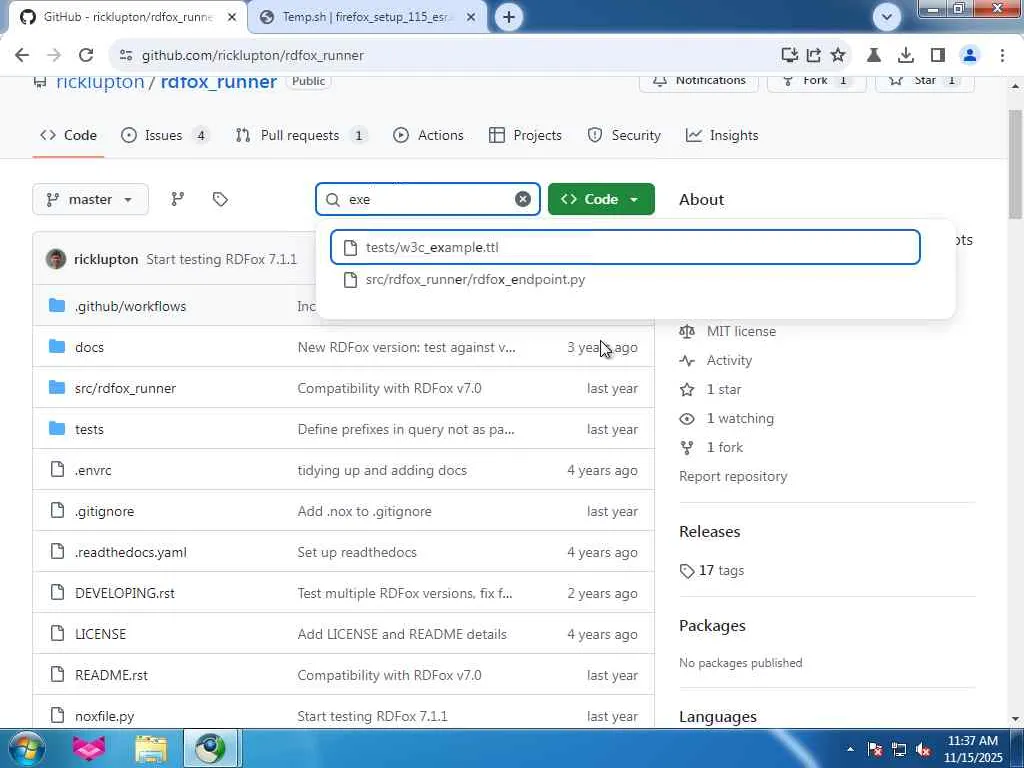Expand the master branch dropdown
Viewport: 1024px width, 768px height.
point(90,199)
